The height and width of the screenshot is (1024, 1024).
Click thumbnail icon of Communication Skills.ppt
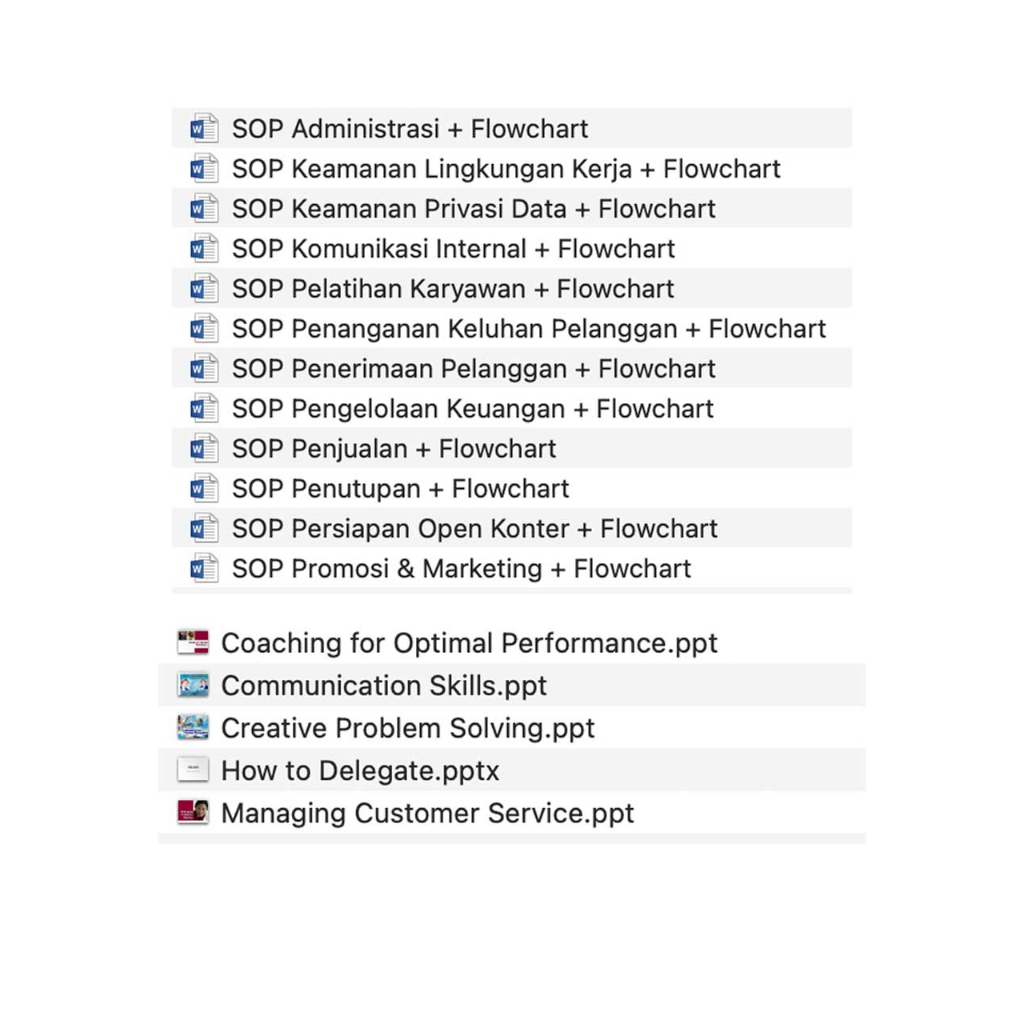coord(193,685)
